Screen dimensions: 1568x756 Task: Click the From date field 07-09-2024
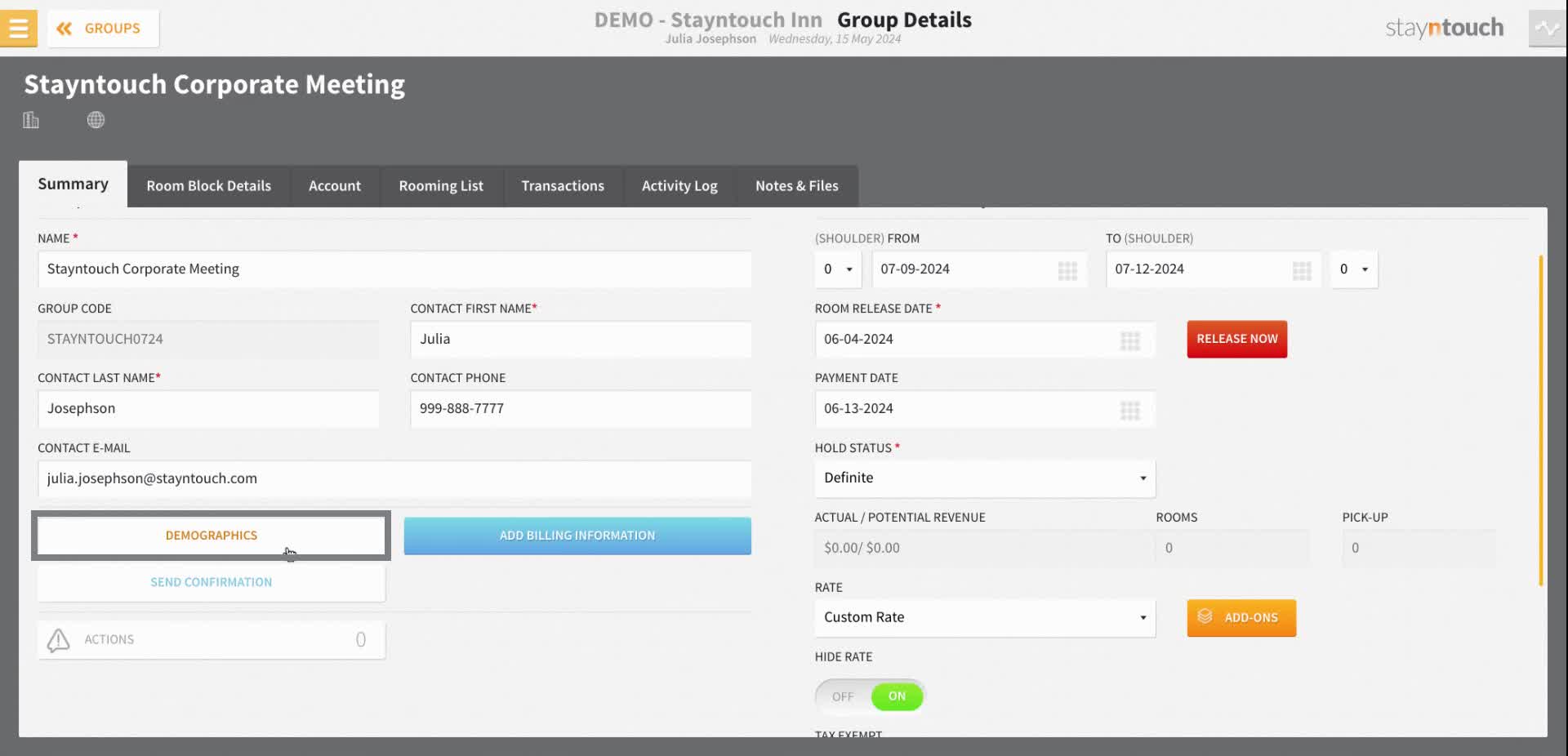click(x=979, y=269)
